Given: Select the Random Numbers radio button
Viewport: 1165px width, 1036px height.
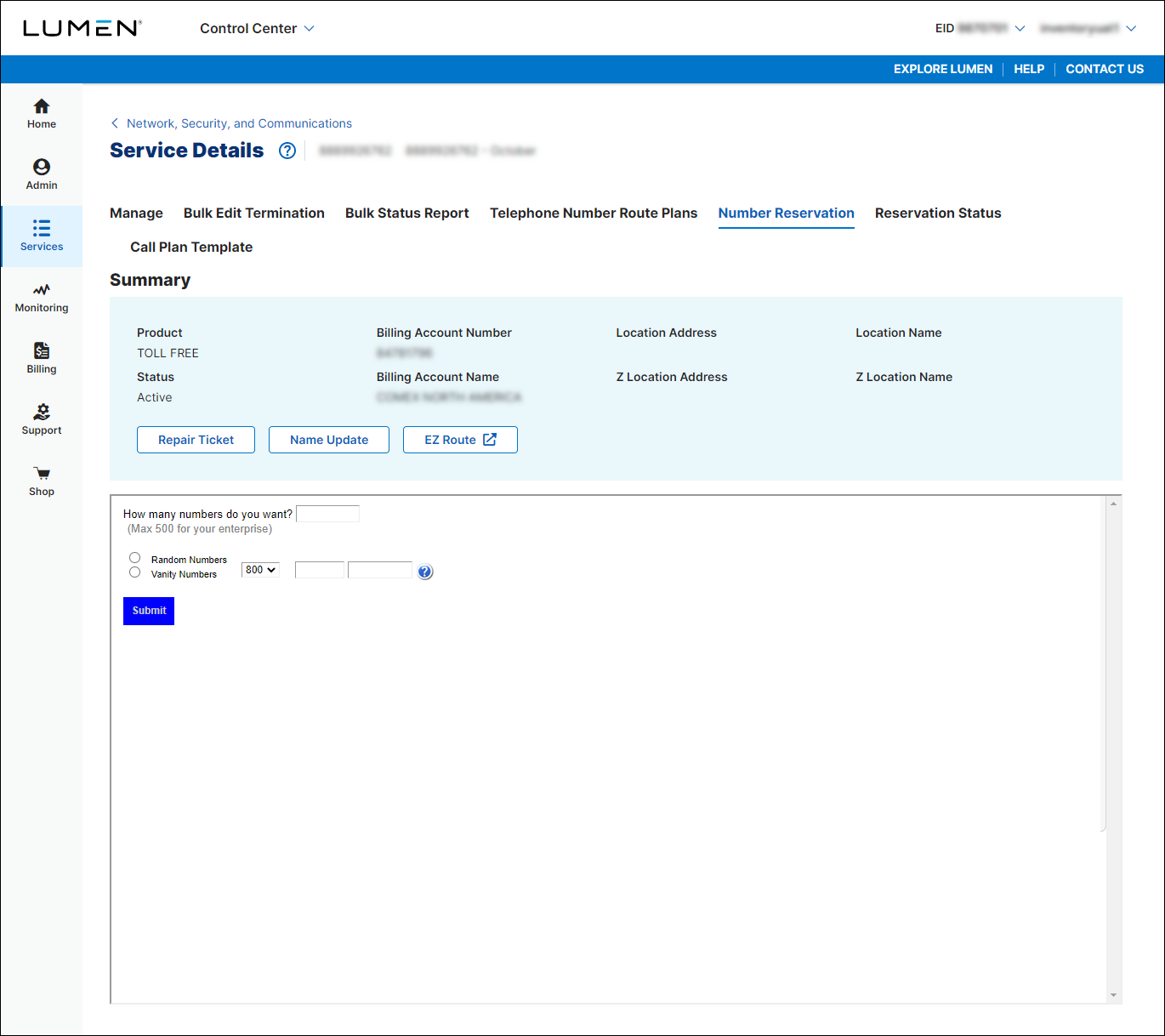Looking at the screenshot, I should pos(134,558).
